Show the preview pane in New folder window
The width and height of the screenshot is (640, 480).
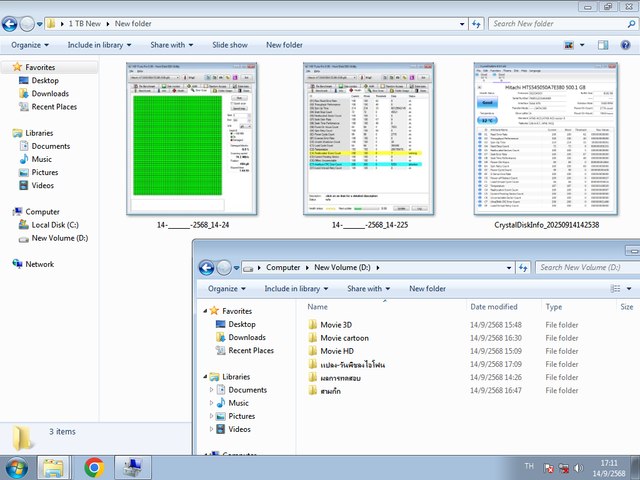603,45
